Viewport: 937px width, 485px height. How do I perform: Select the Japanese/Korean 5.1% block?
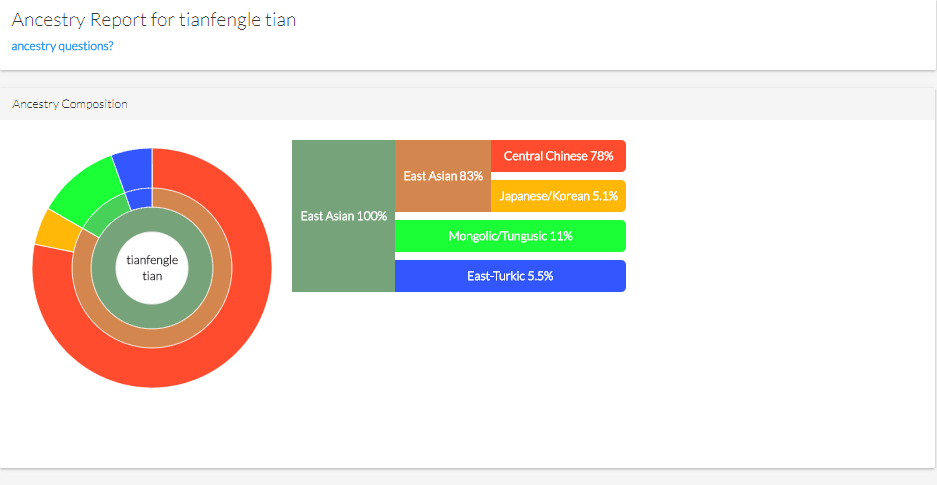pos(558,196)
